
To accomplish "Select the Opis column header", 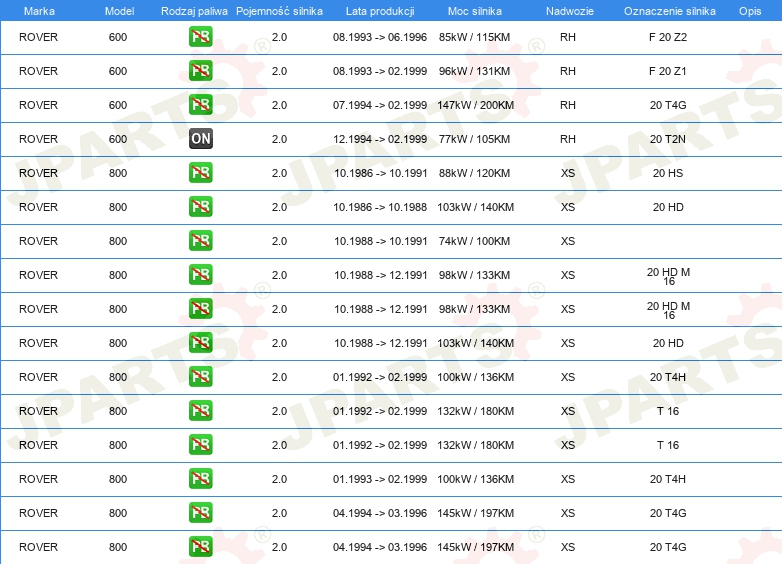I will [x=750, y=11].
